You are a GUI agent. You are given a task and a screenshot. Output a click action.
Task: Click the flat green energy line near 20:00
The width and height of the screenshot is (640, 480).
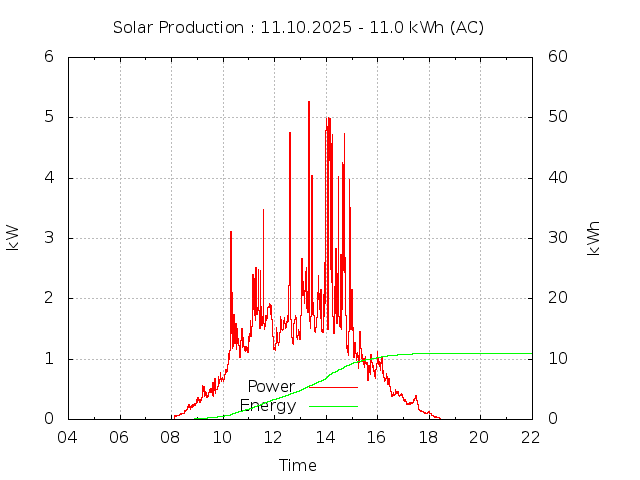pos(480,353)
